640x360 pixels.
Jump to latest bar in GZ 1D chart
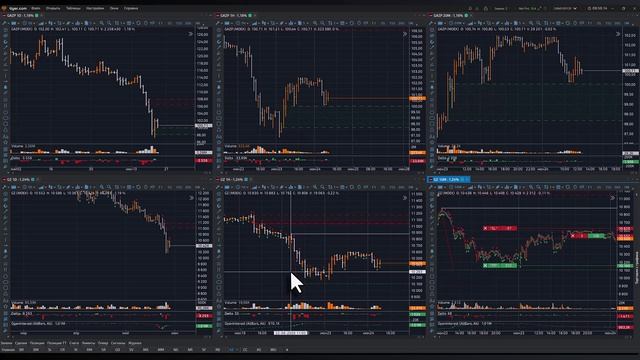pyautogui.click(x=191, y=198)
